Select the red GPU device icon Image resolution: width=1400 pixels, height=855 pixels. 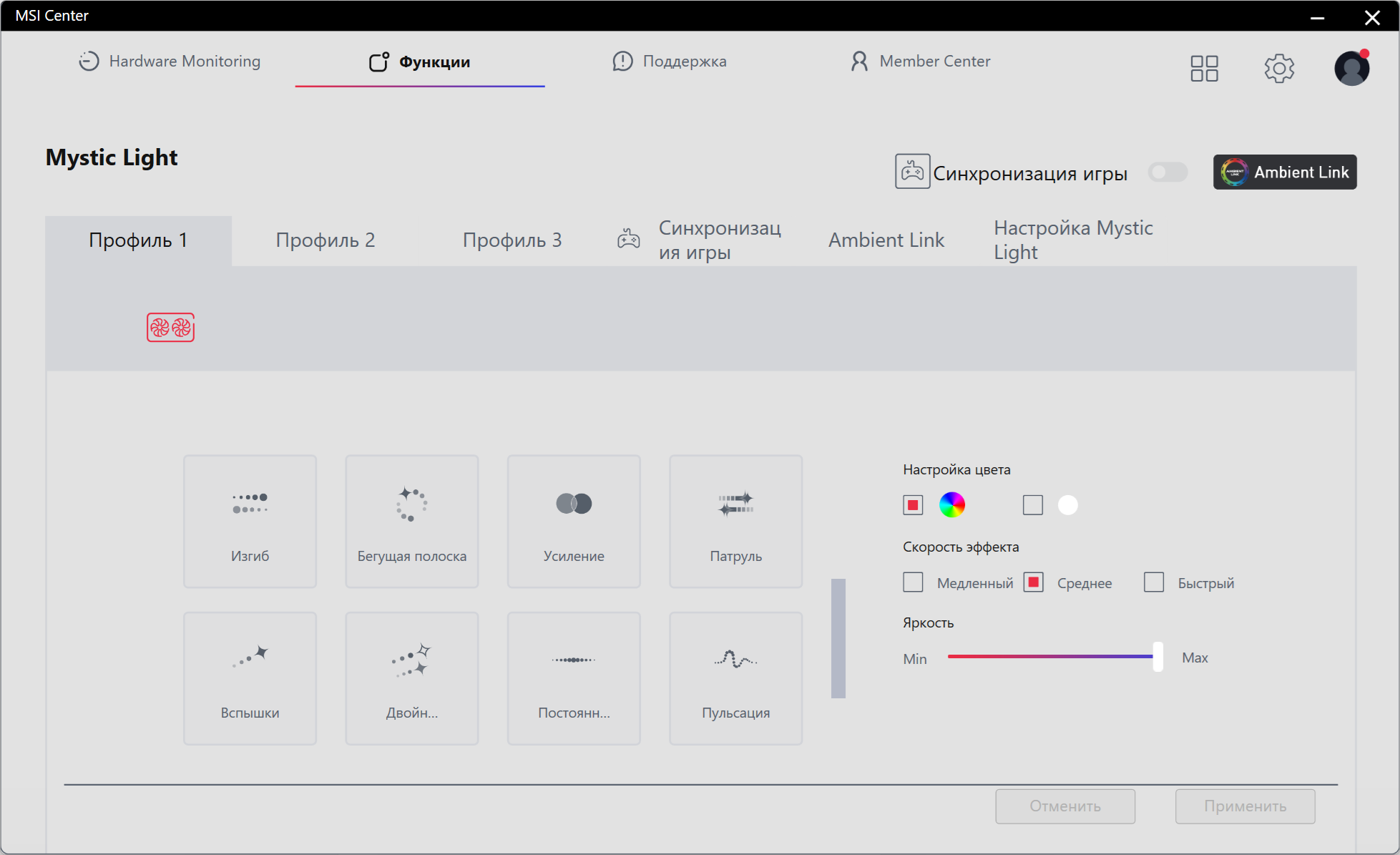coord(170,328)
